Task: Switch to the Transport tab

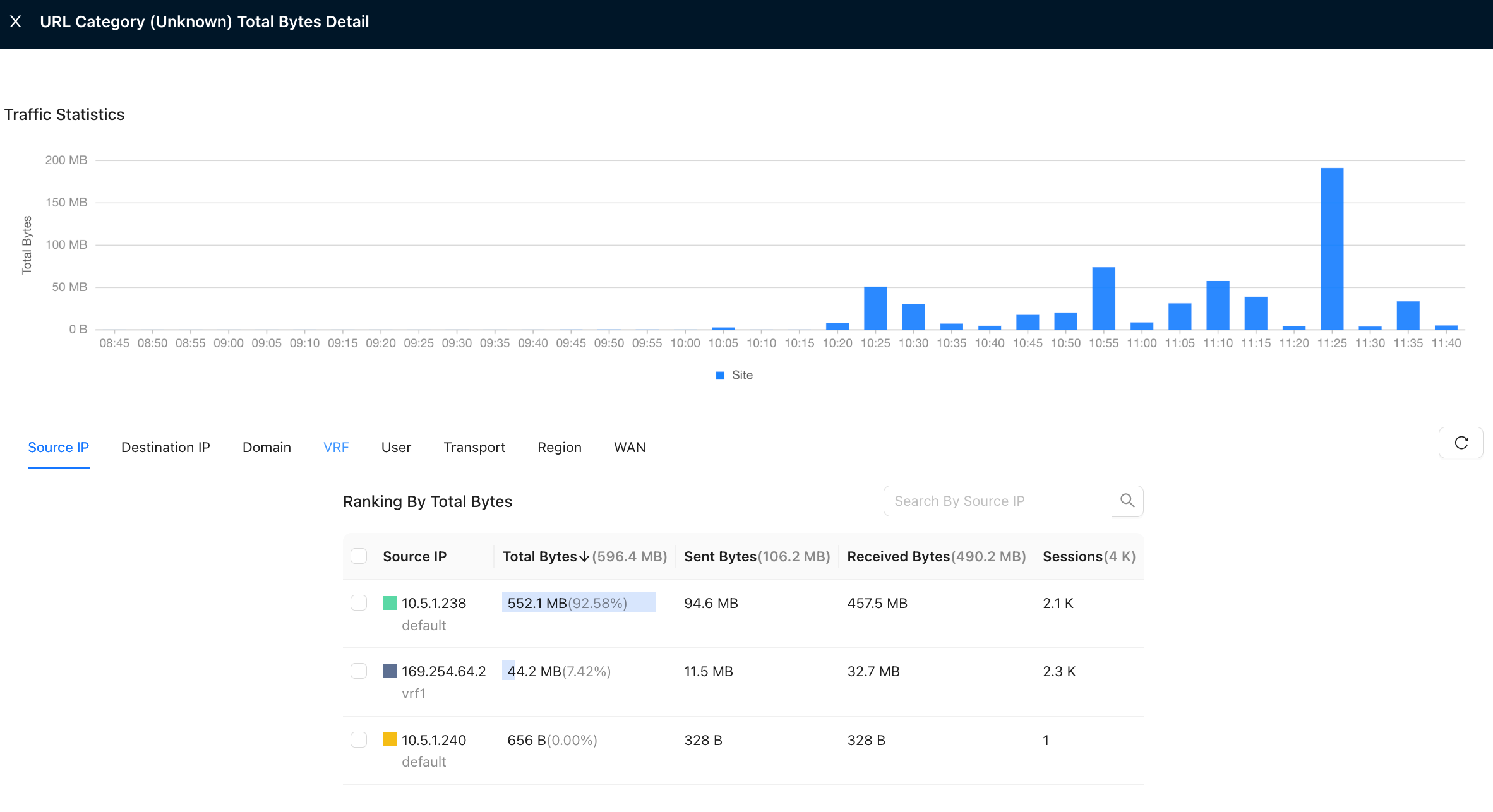Action: tap(474, 447)
